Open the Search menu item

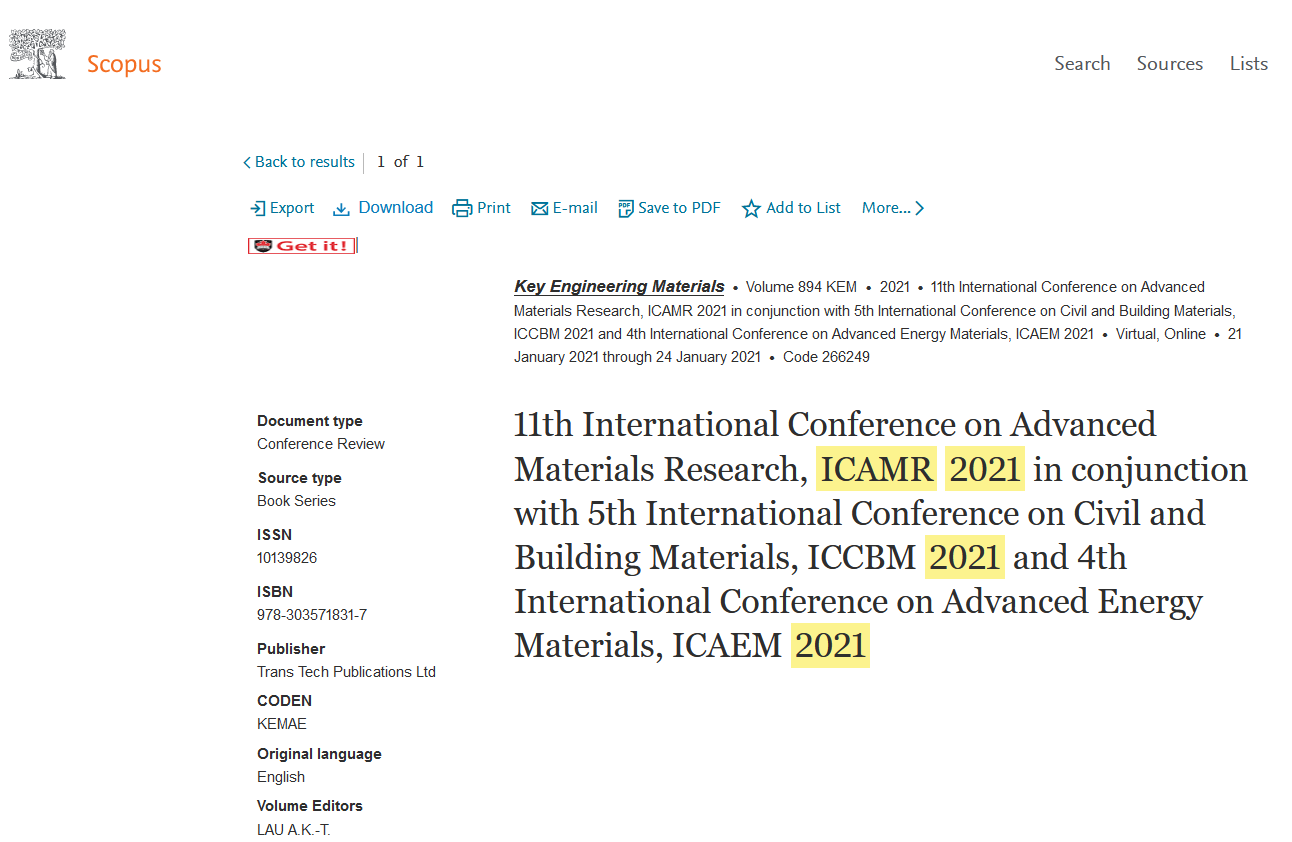[x=1082, y=63]
